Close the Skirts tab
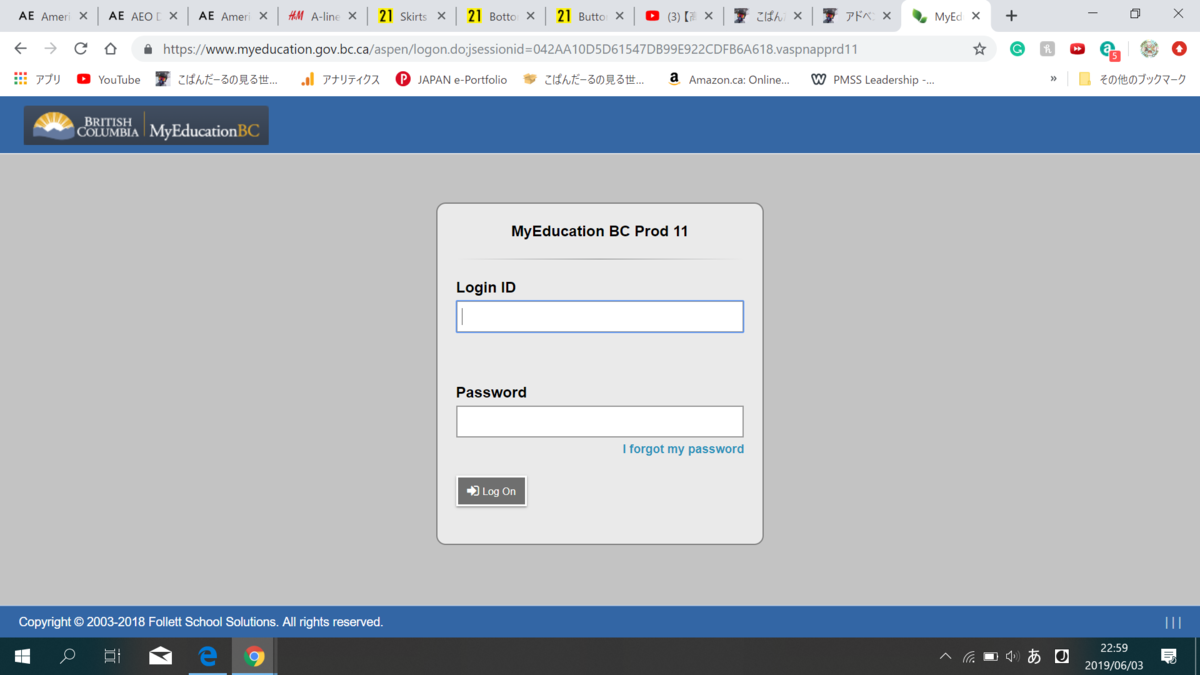The height and width of the screenshot is (675, 1200). coord(441,16)
